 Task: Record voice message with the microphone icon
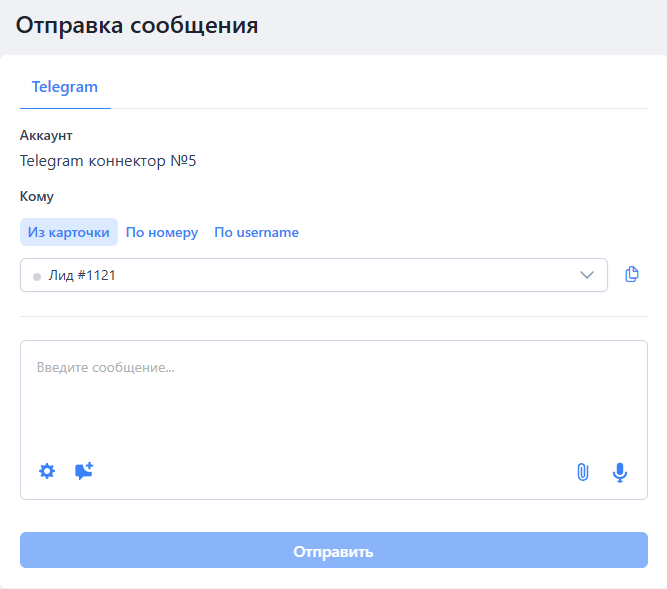620,472
